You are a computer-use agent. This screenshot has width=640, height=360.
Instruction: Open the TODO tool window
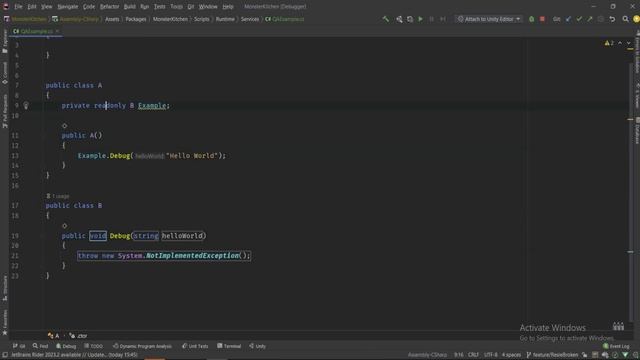(93, 346)
